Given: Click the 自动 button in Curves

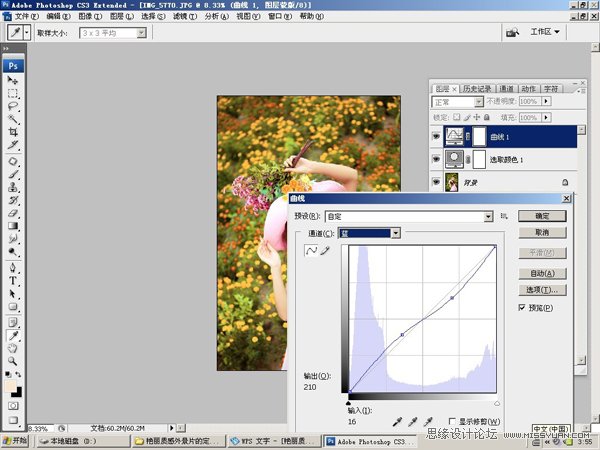Looking at the screenshot, I should click(x=542, y=273).
